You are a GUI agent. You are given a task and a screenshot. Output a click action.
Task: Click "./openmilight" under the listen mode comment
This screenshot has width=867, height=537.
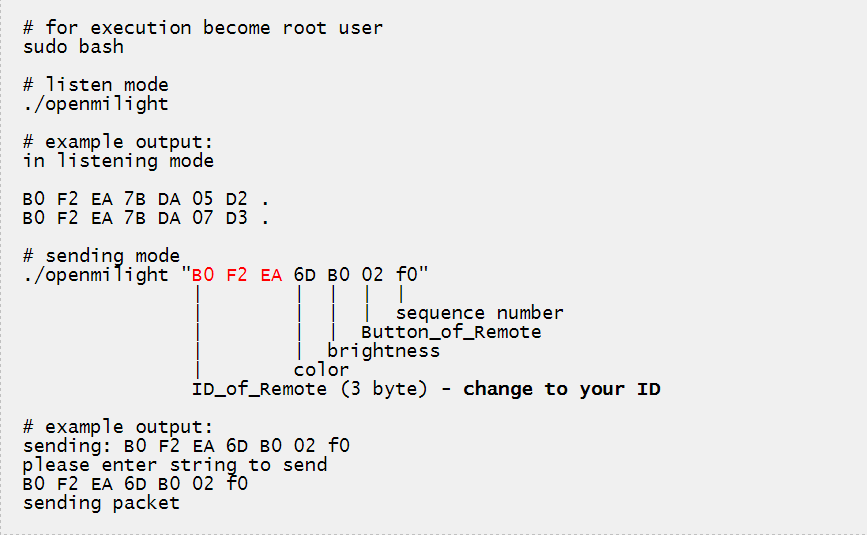pyautogui.click(x=95, y=103)
